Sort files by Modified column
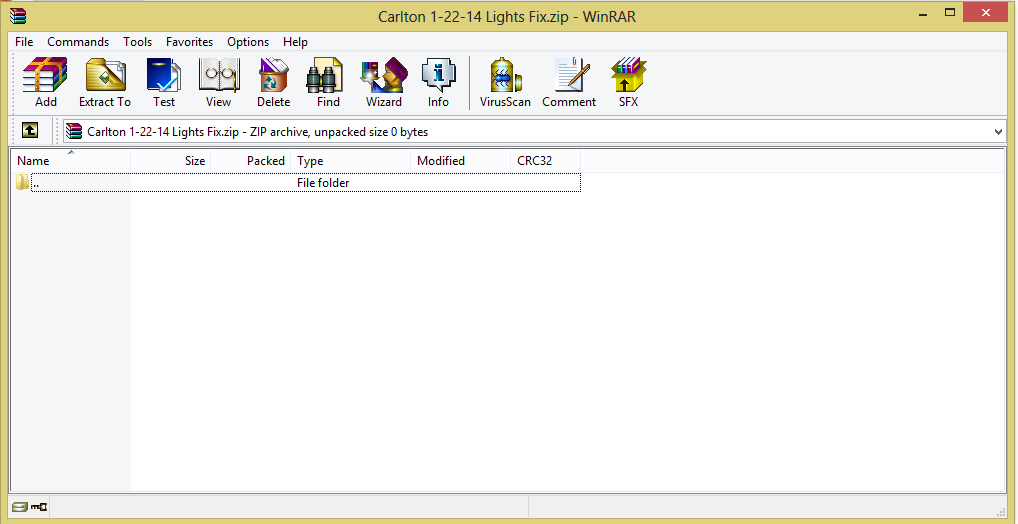The image size is (1018, 524). (x=461, y=161)
